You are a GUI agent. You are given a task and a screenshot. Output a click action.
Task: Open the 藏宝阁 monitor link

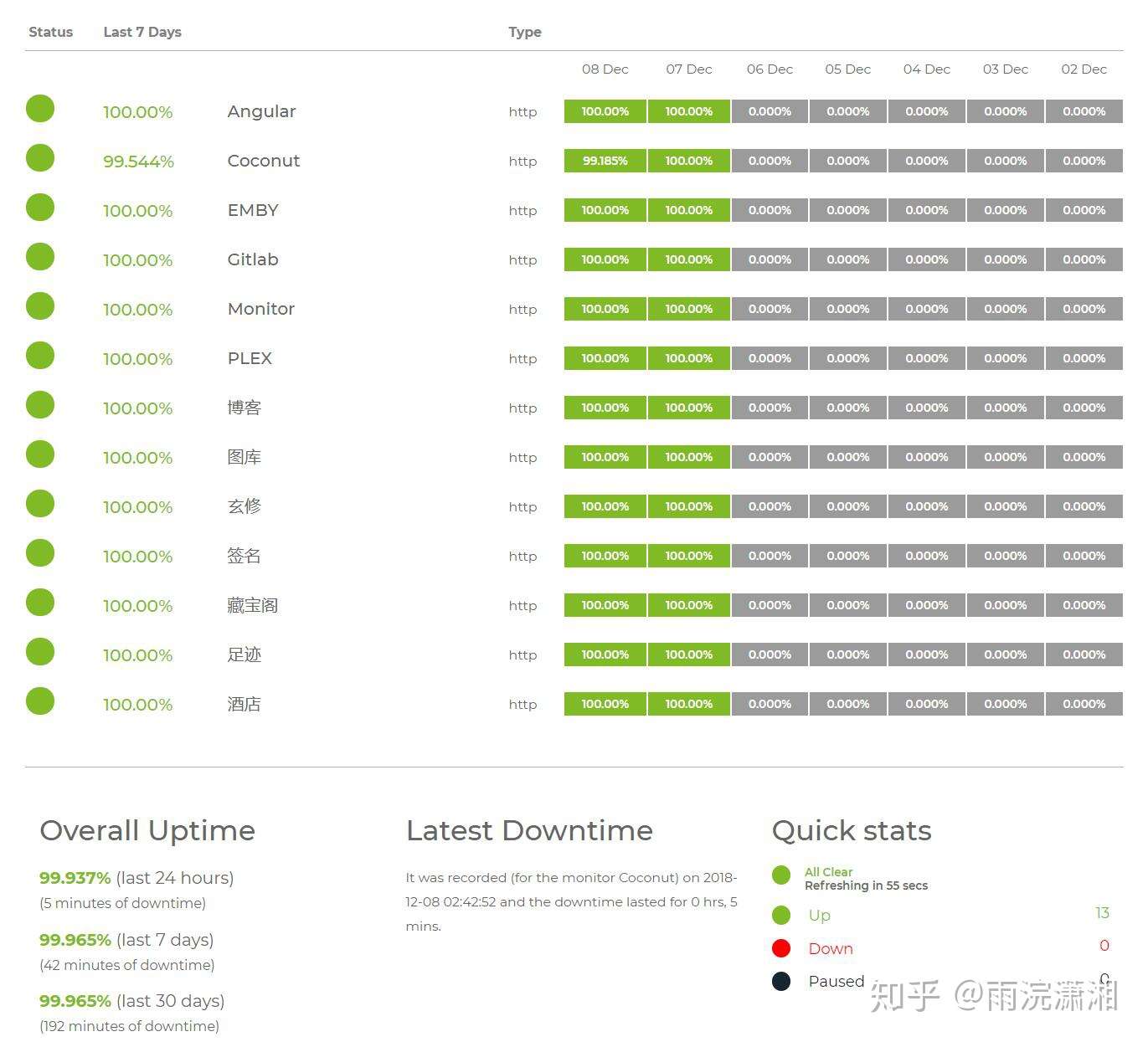pos(252,605)
